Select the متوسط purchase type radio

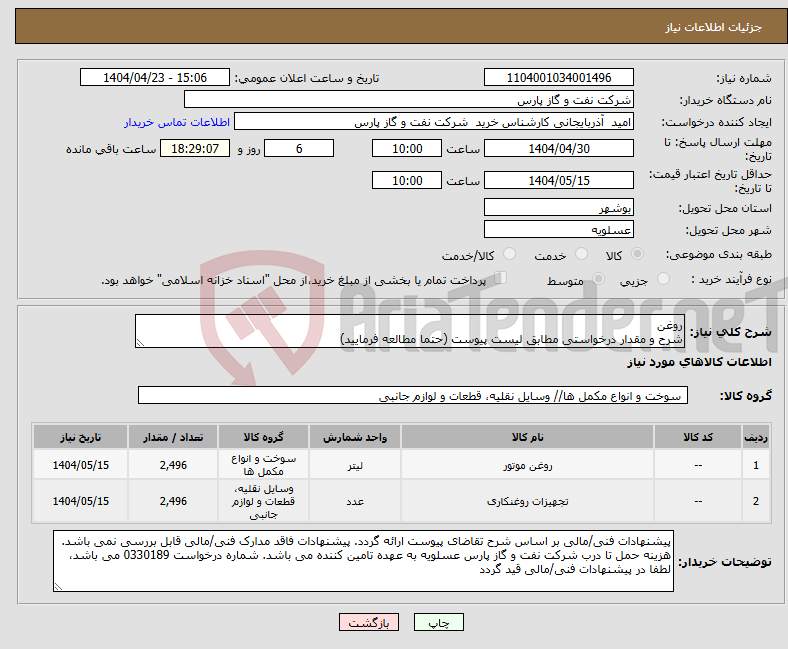[599, 279]
